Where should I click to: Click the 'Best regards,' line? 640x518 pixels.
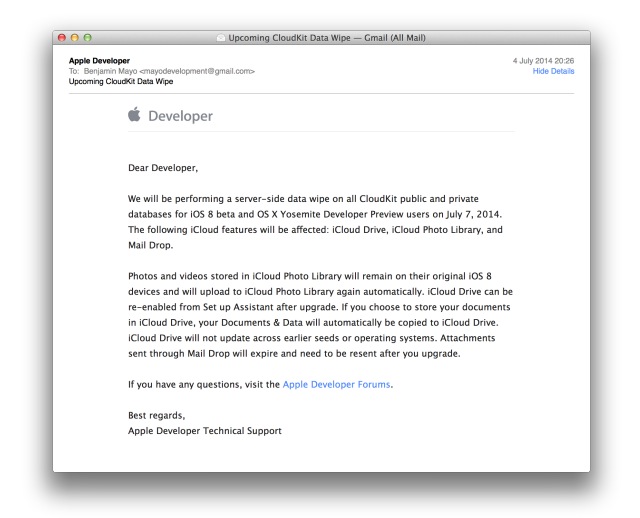coord(156,416)
